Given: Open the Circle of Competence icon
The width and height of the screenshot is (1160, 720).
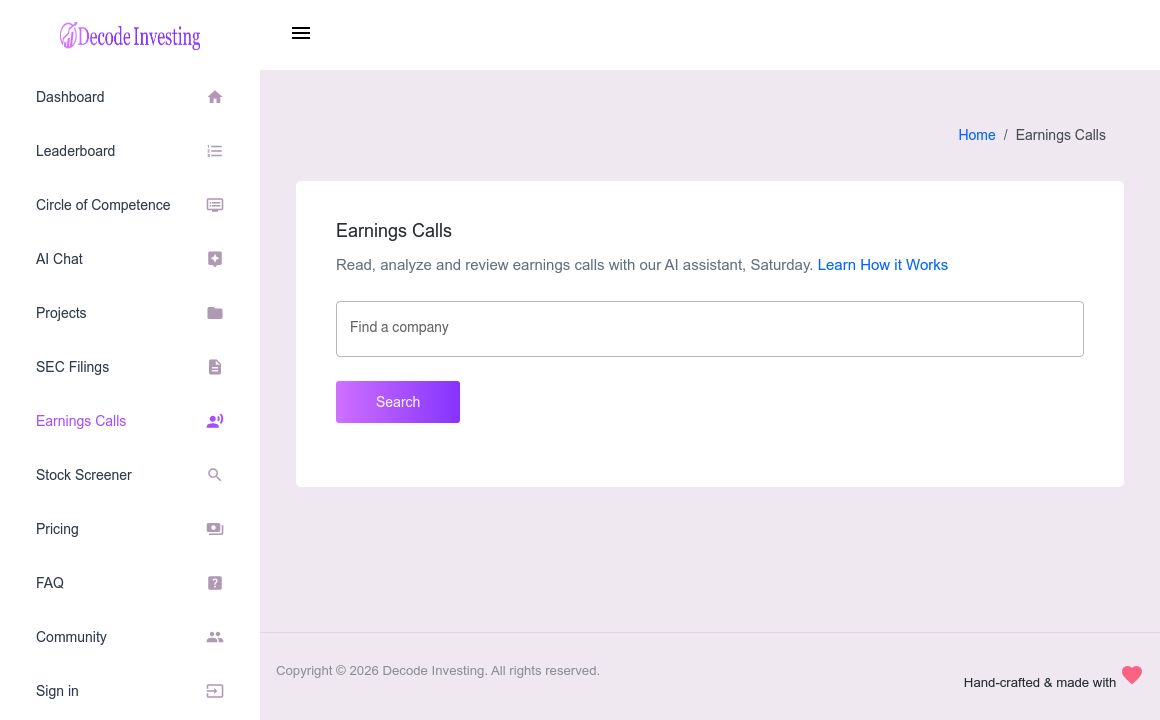Looking at the screenshot, I should point(215,205).
